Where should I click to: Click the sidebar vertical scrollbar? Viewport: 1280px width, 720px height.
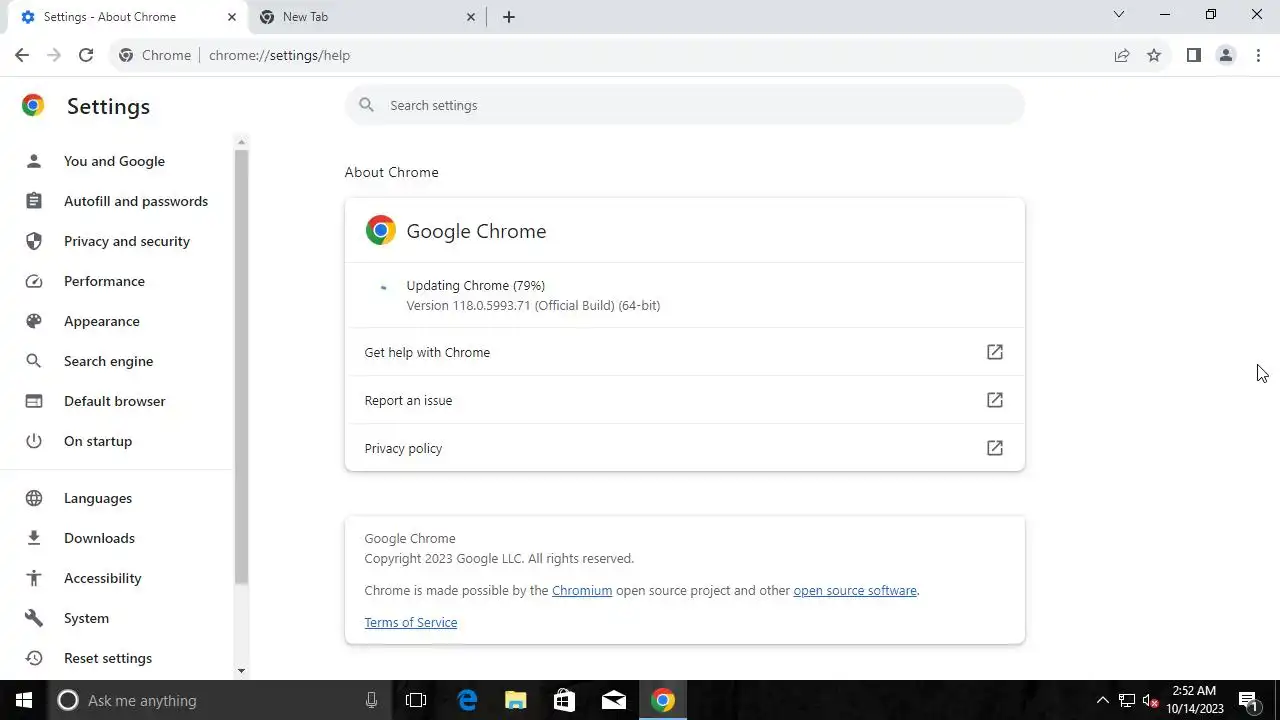pyautogui.click(x=241, y=365)
